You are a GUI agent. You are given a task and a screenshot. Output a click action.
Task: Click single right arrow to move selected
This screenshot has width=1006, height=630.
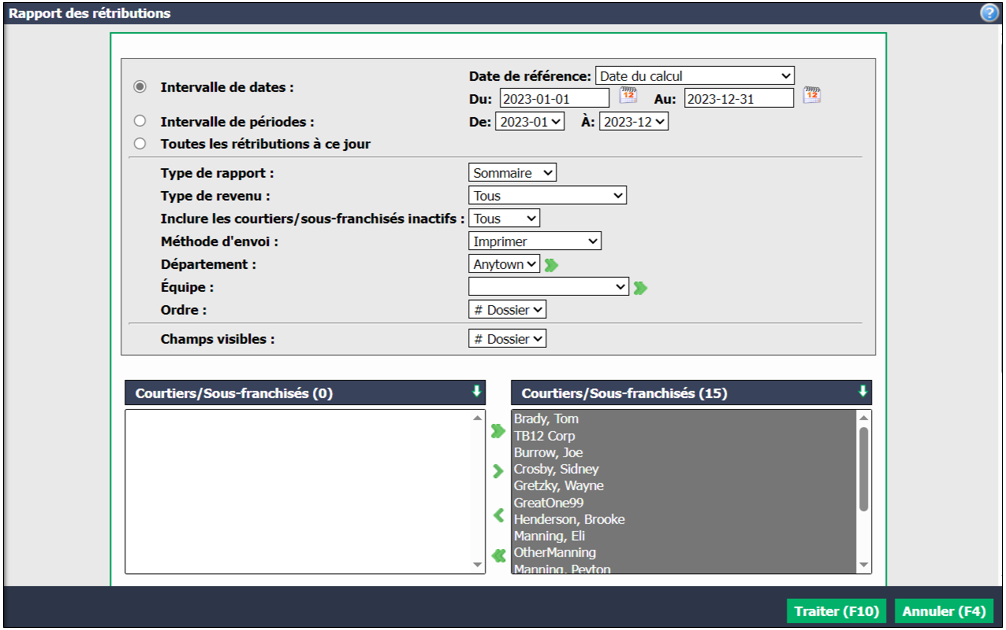[x=498, y=472]
